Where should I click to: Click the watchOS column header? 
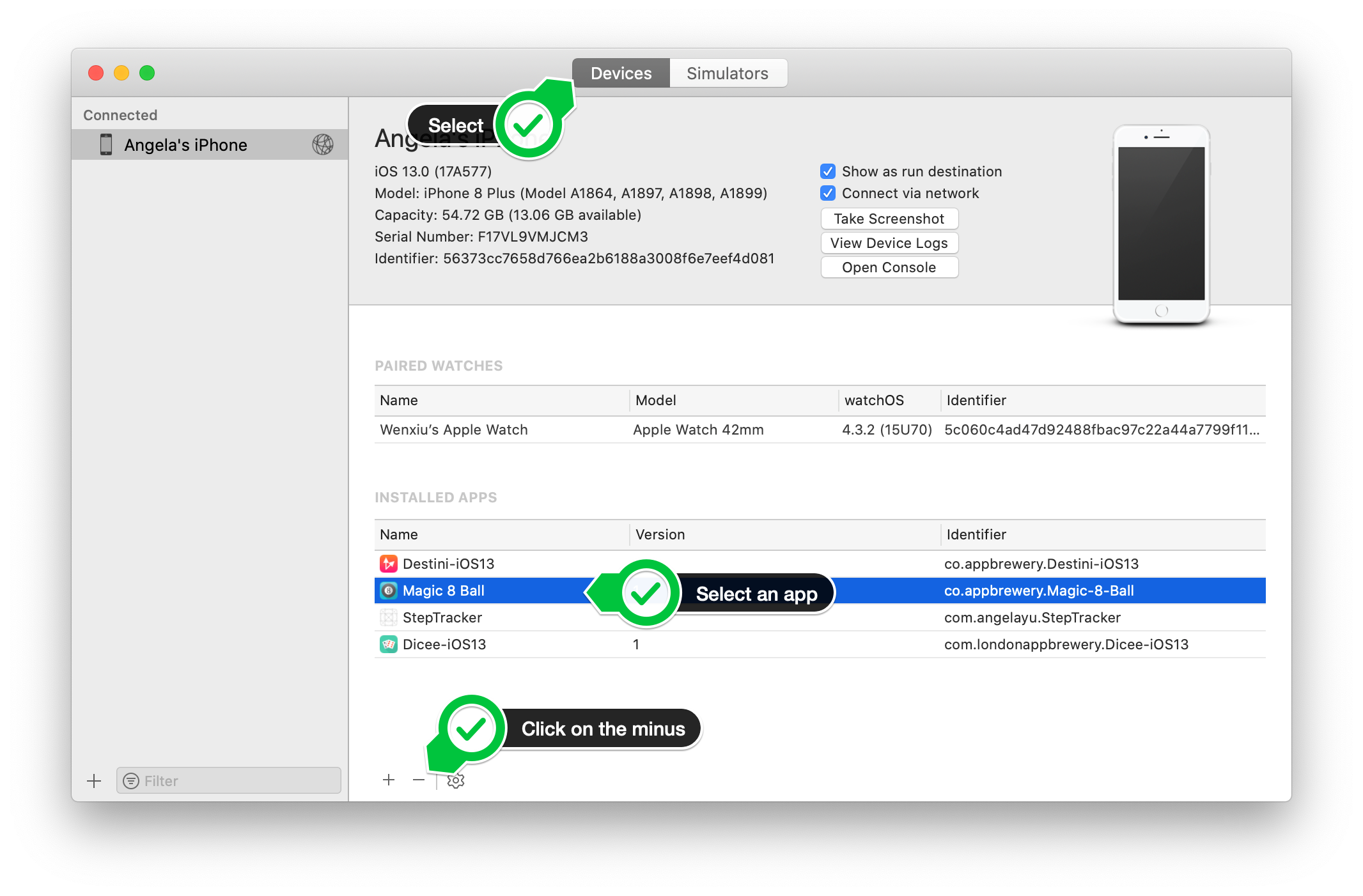(x=889, y=401)
